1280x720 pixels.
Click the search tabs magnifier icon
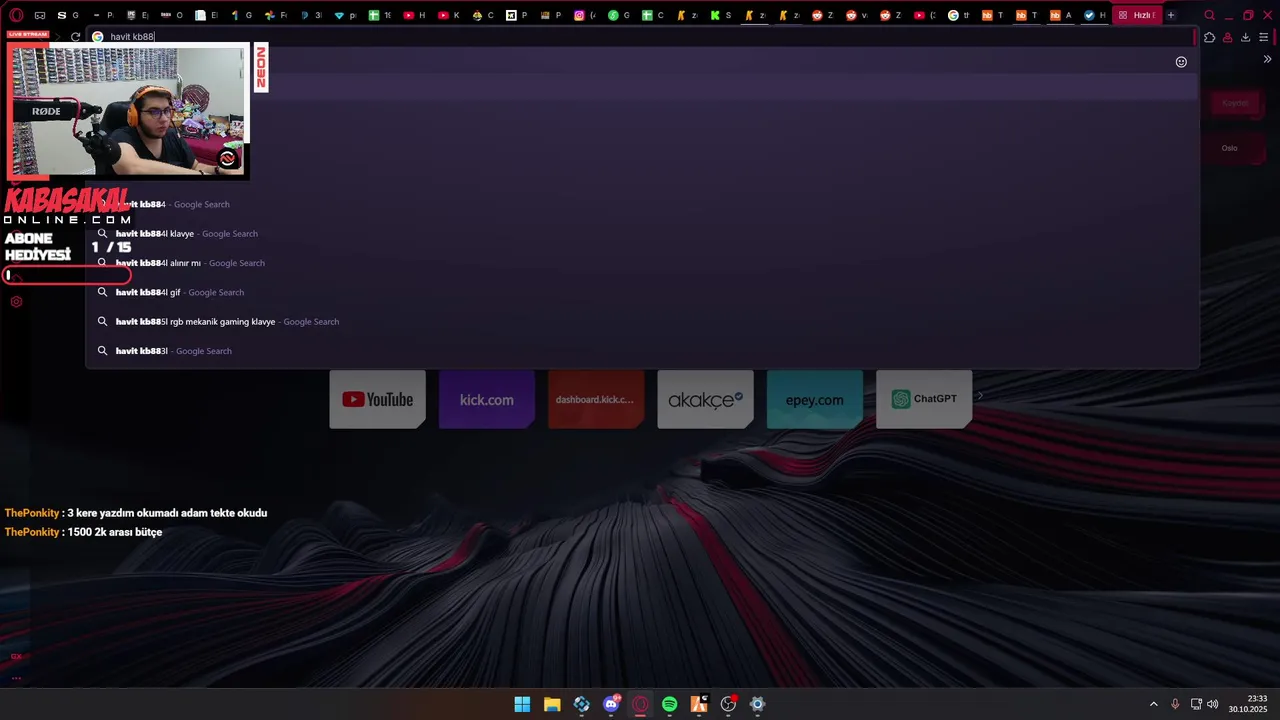point(1209,15)
